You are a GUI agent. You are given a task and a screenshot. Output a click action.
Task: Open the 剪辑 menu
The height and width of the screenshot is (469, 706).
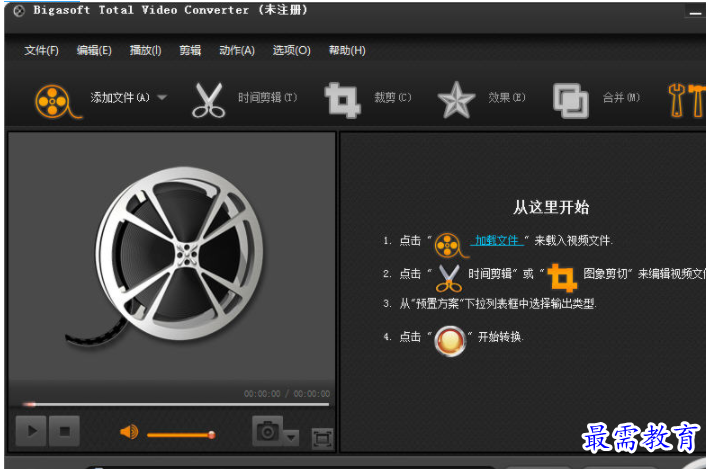190,50
